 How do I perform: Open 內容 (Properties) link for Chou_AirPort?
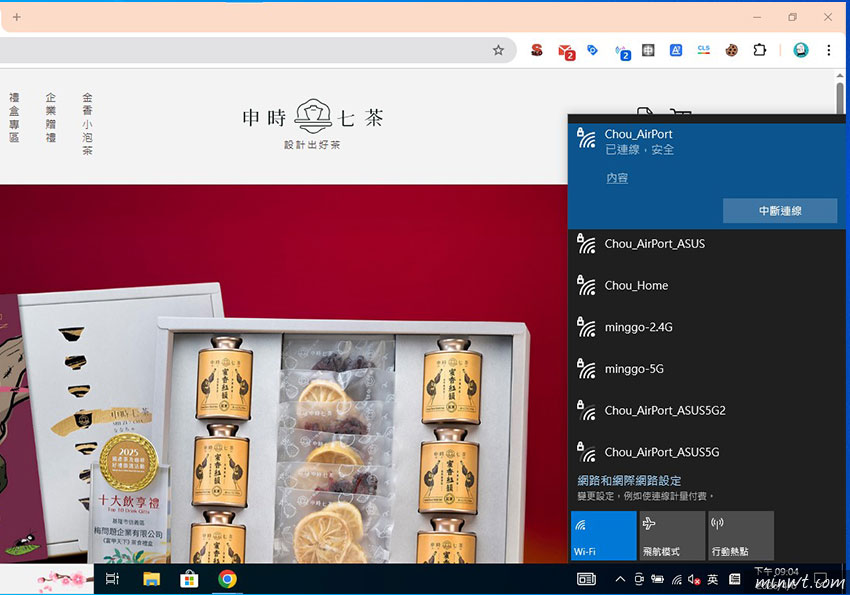[x=618, y=177]
